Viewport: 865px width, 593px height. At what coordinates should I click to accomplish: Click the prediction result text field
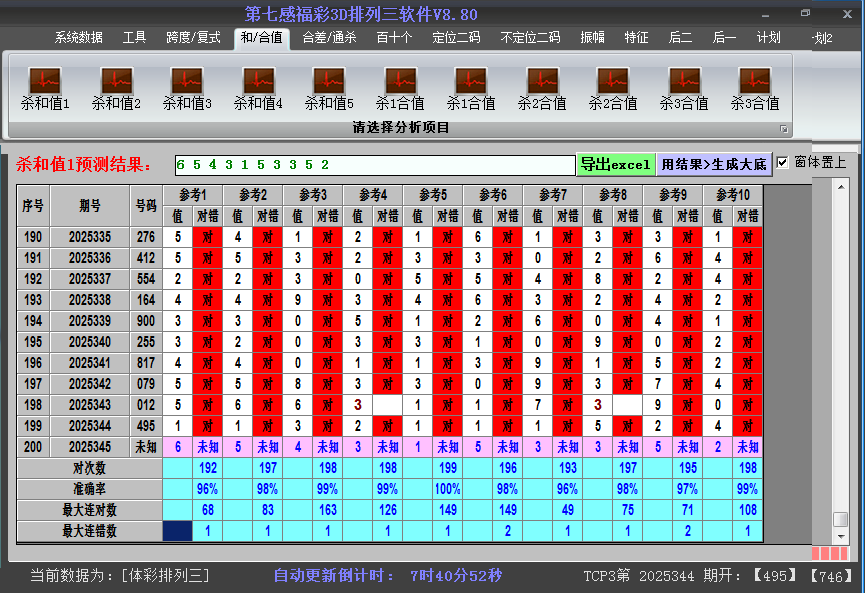point(373,164)
